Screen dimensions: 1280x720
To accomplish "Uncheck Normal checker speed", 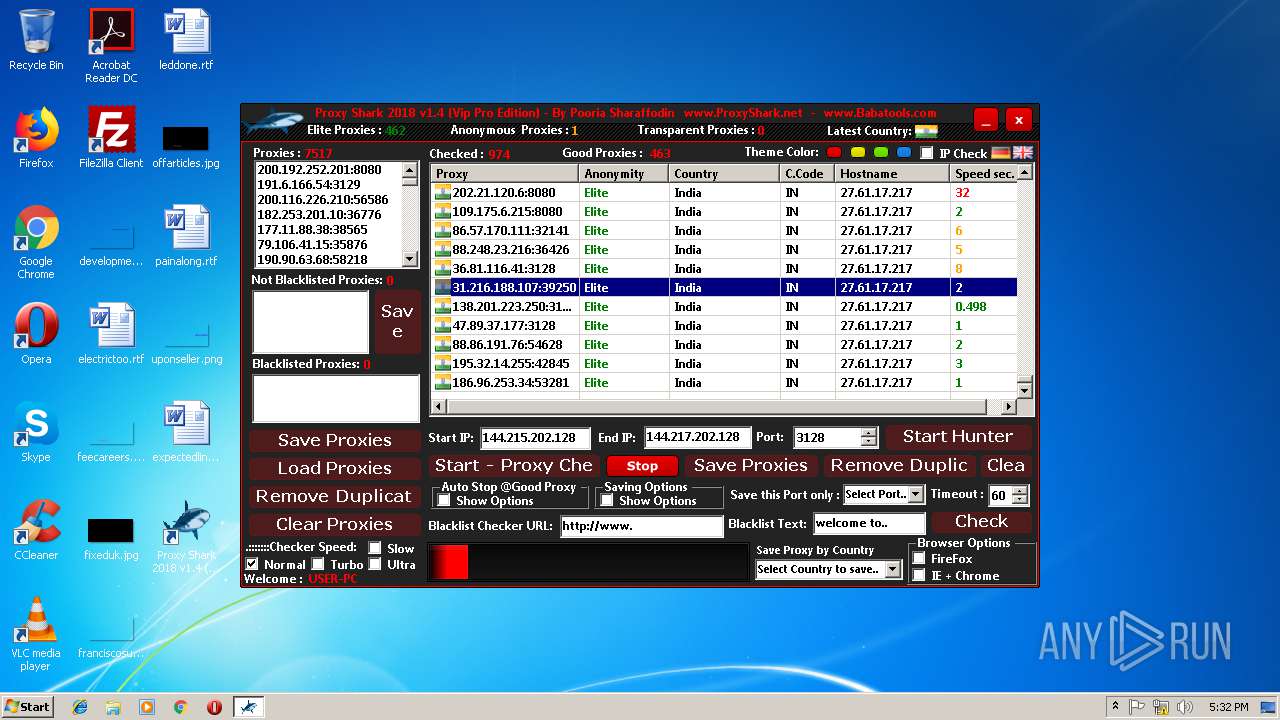I will (252, 564).
